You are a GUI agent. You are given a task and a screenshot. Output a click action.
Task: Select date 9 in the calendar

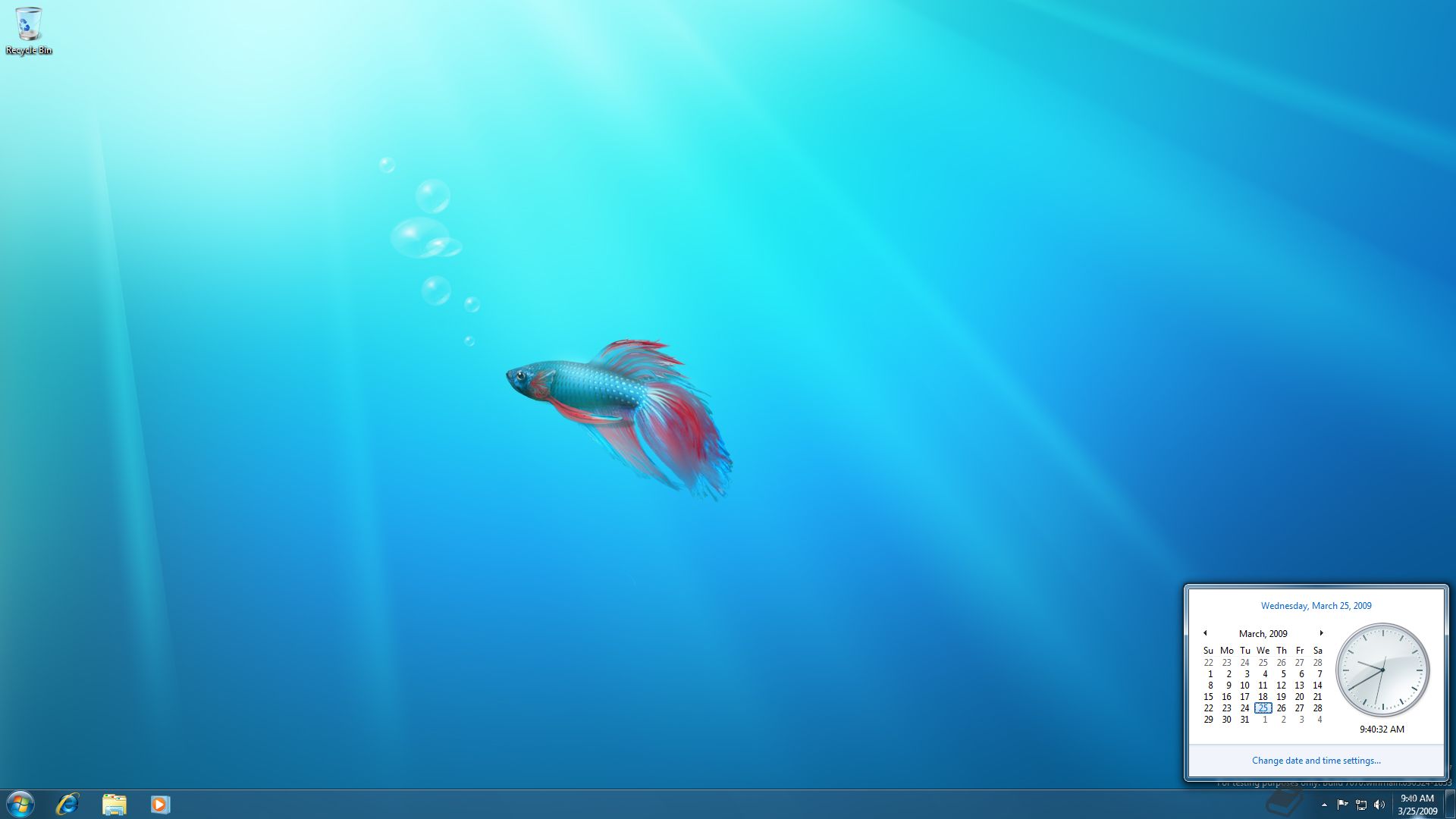(1228, 685)
